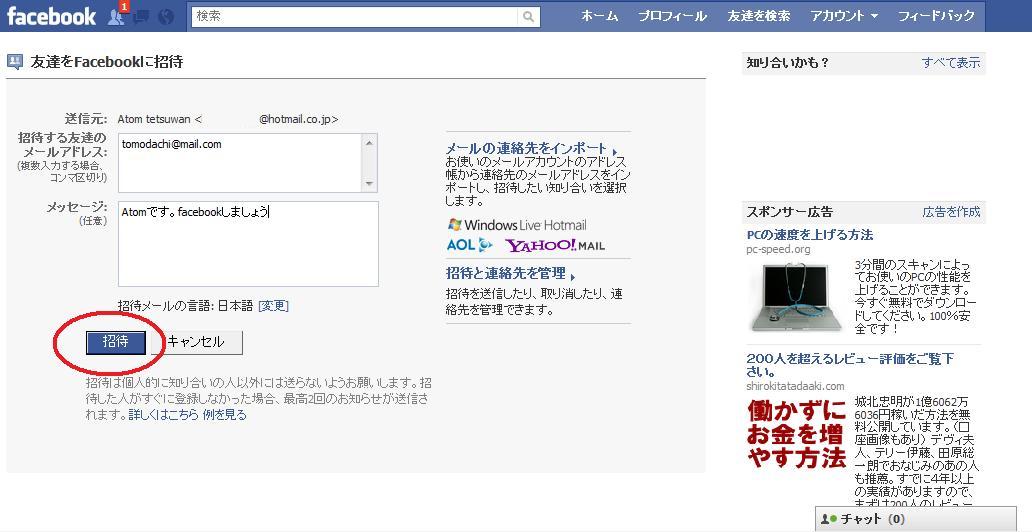Open the messages icon in top bar
The height and width of the screenshot is (532, 1032).
(141, 17)
